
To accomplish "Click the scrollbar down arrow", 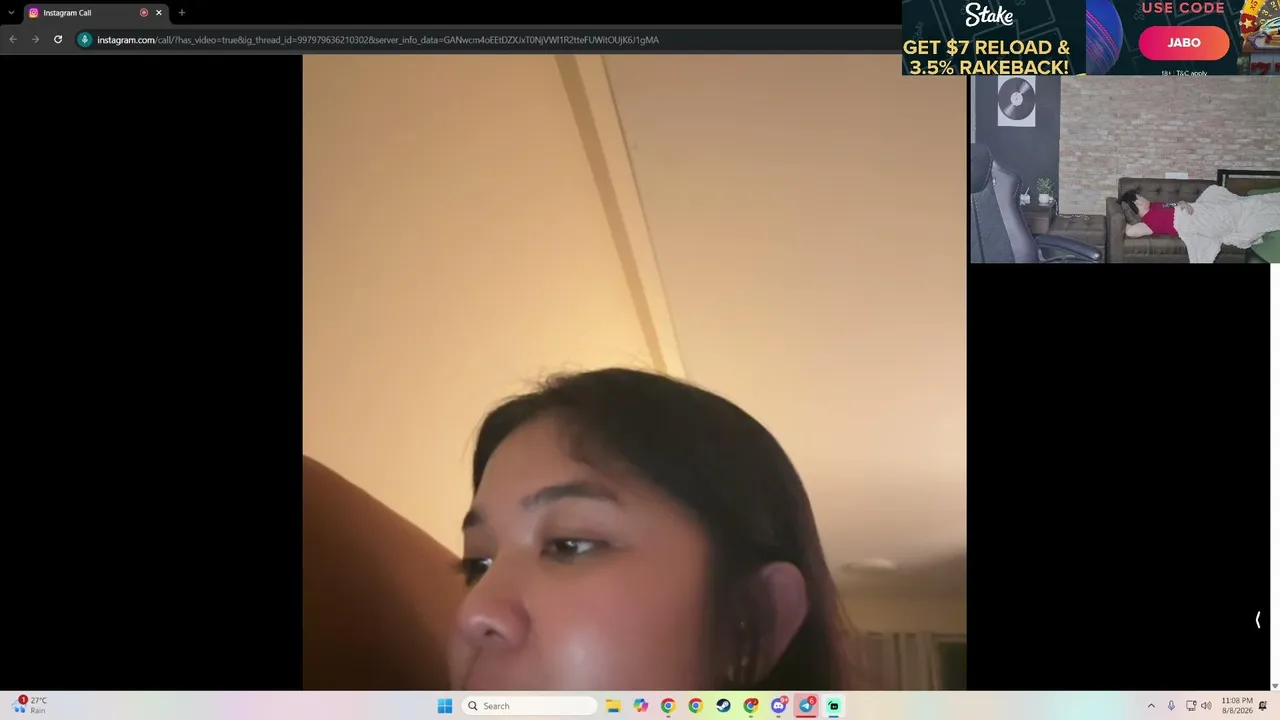I will pos(1274,685).
